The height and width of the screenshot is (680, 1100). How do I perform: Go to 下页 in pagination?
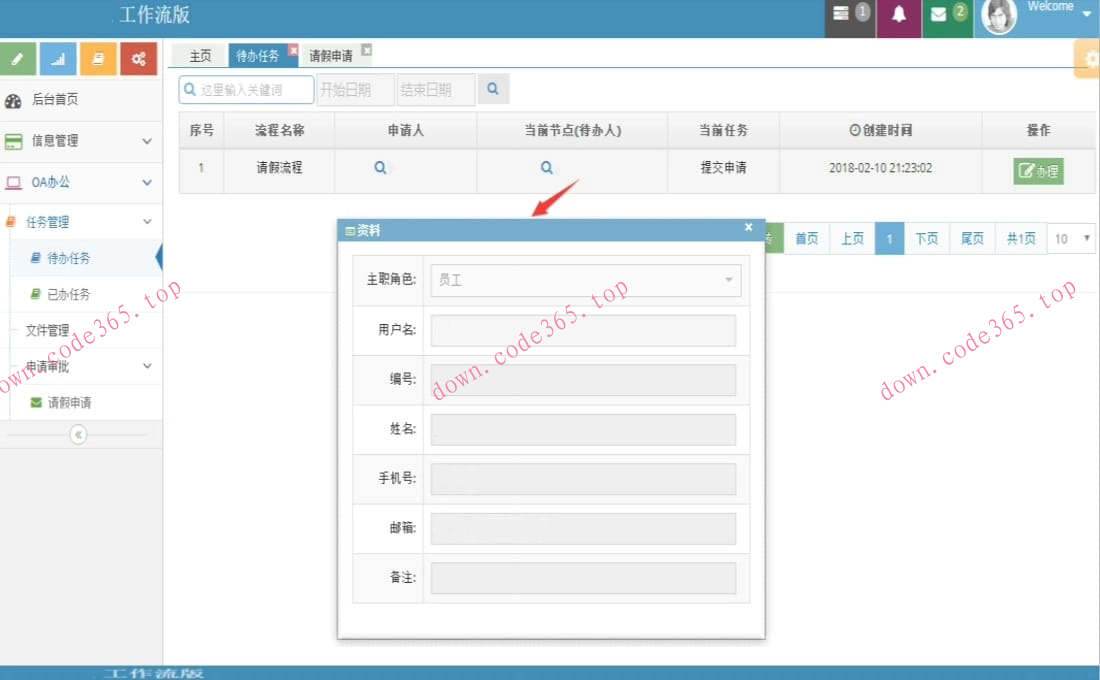pos(926,239)
